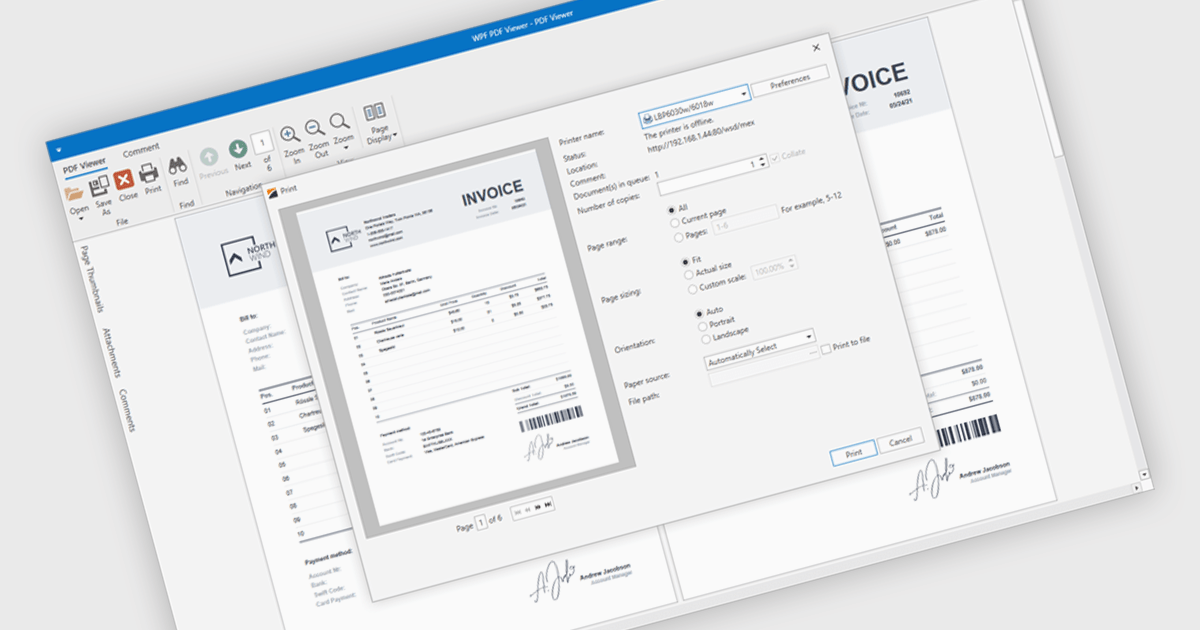Click the Print dialog title icon

(x=274, y=191)
